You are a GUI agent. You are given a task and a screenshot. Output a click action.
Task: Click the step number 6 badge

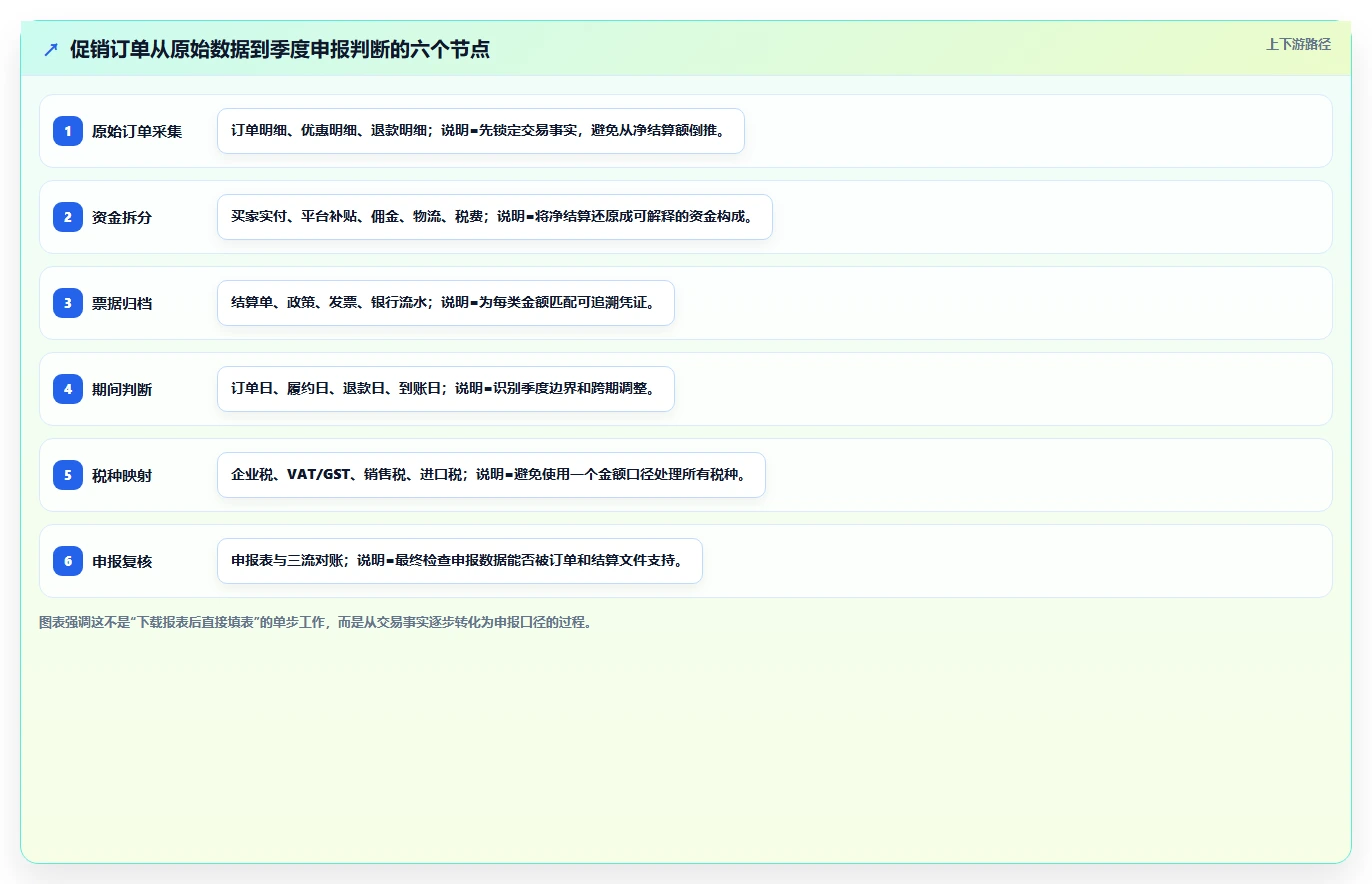pos(68,561)
